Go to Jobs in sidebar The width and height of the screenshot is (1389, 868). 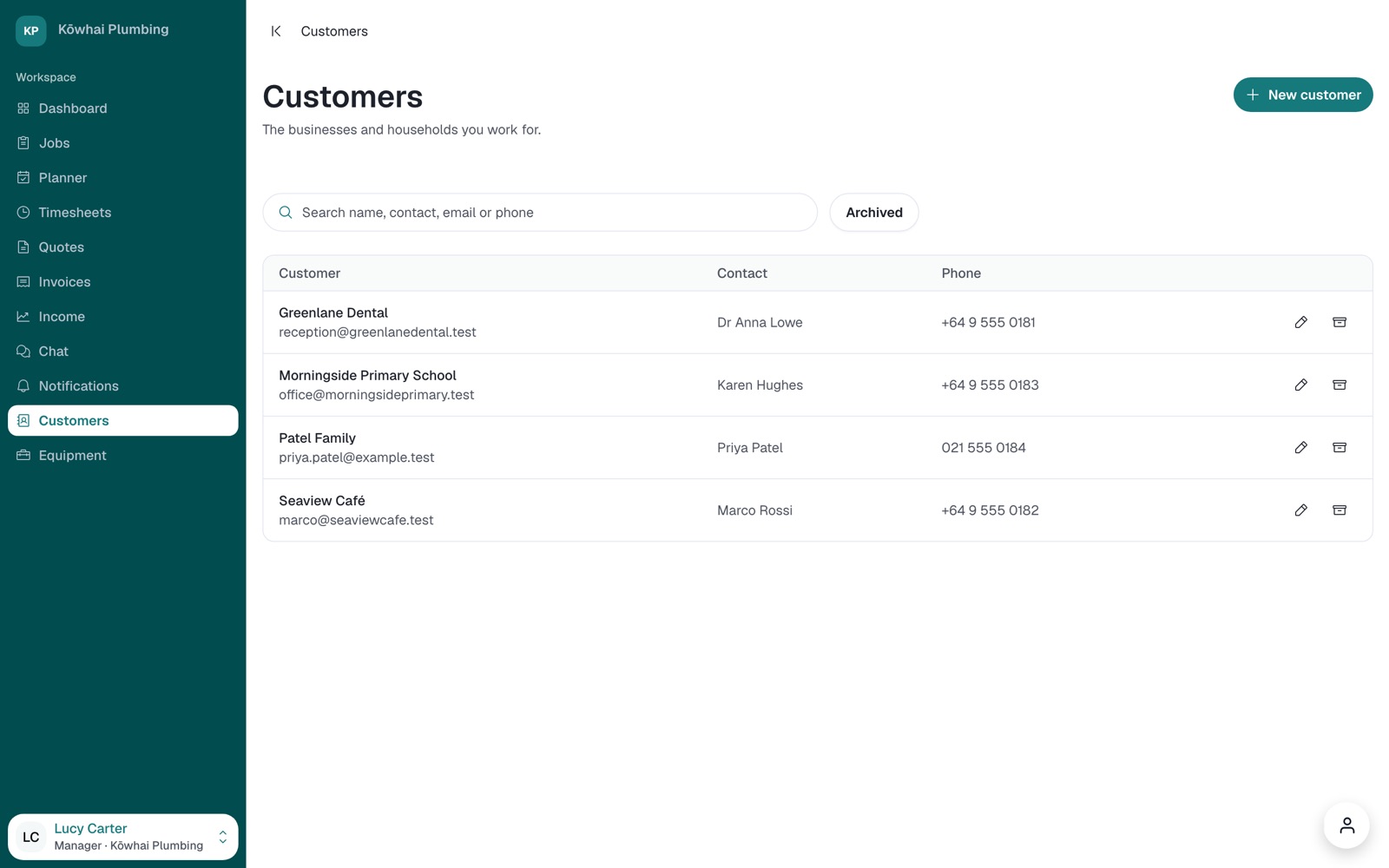(x=123, y=143)
